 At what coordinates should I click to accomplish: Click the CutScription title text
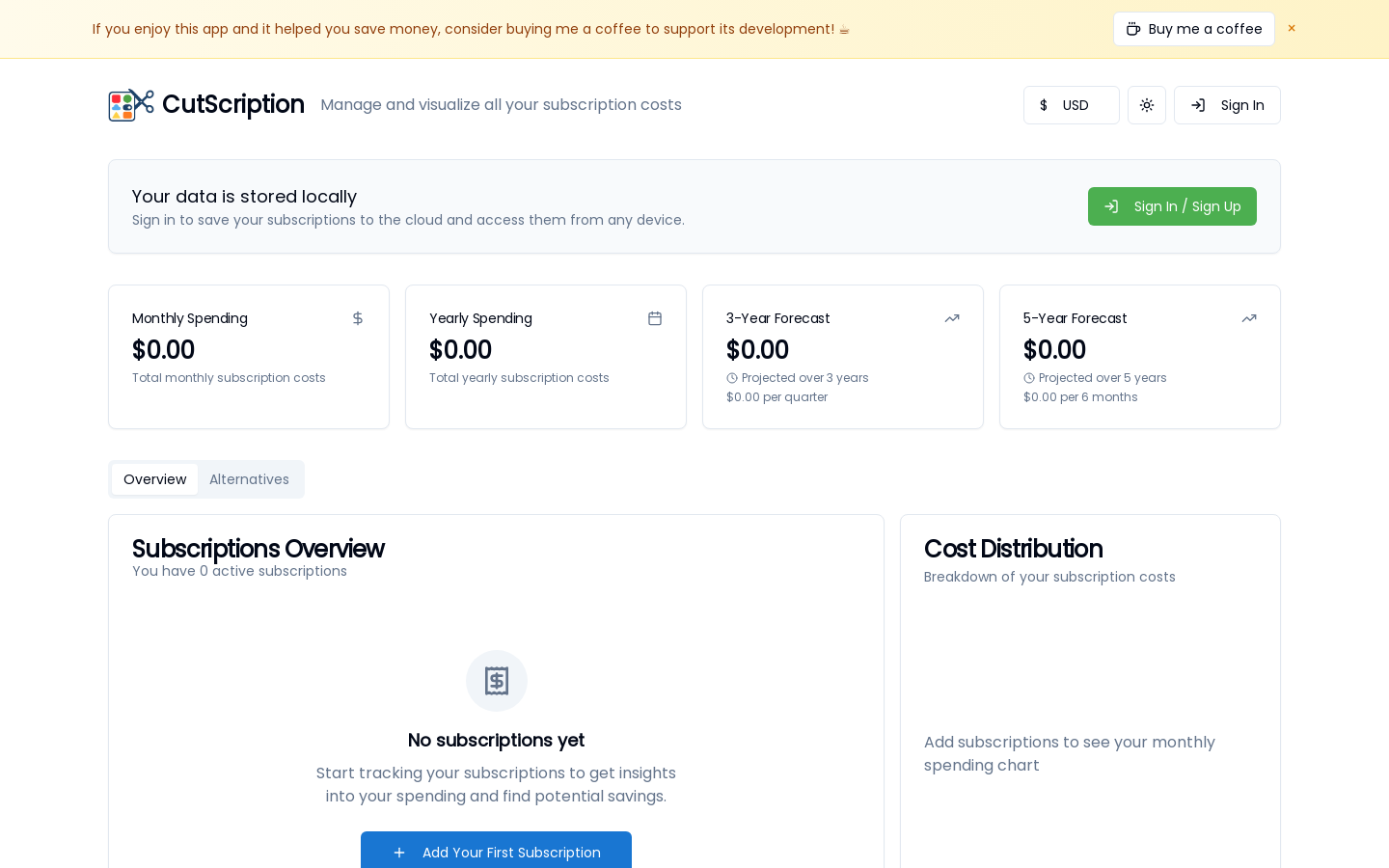(x=233, y=104)
